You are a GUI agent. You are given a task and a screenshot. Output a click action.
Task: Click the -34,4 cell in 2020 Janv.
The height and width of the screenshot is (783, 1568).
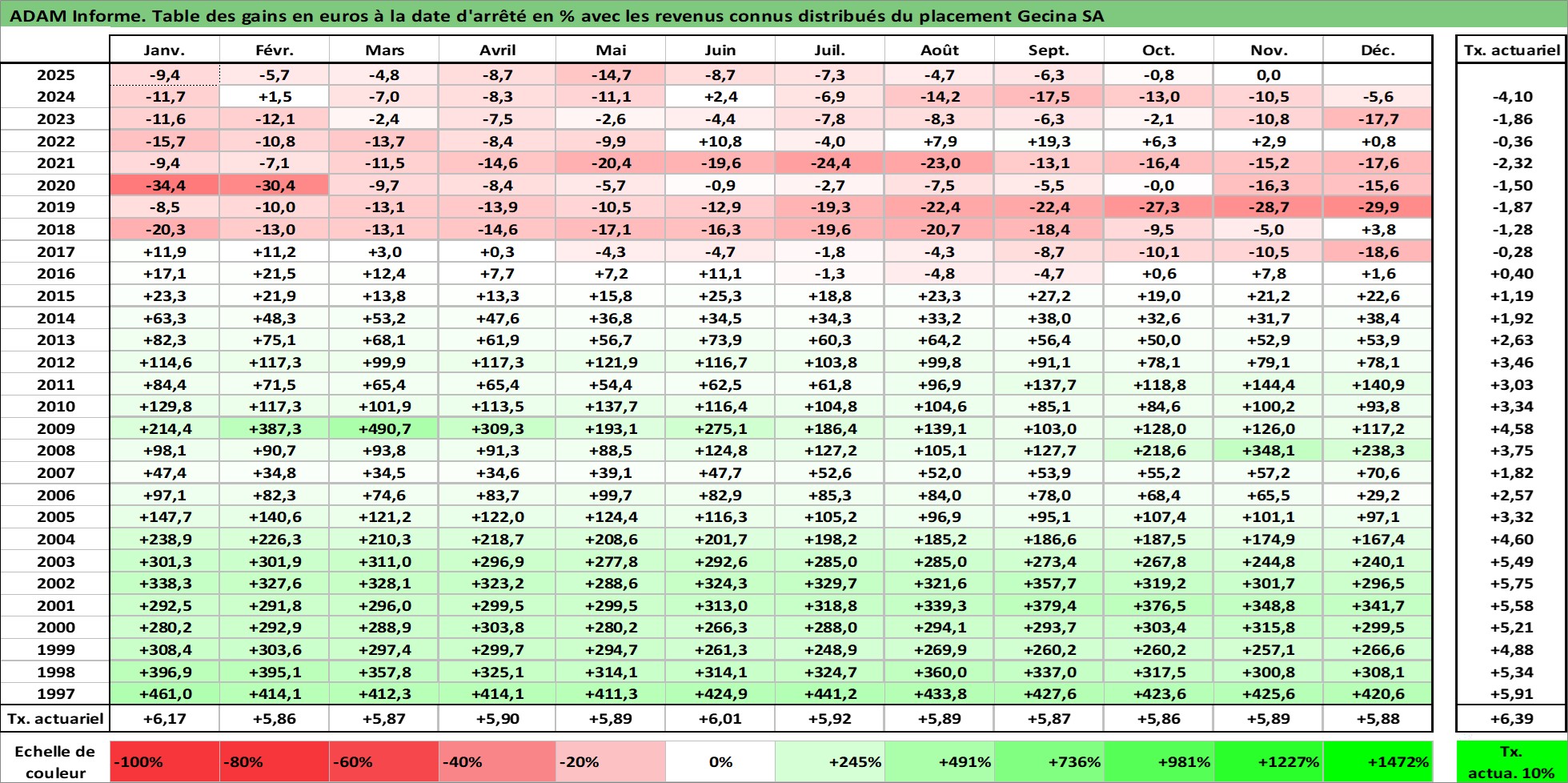tap(164, 185)
